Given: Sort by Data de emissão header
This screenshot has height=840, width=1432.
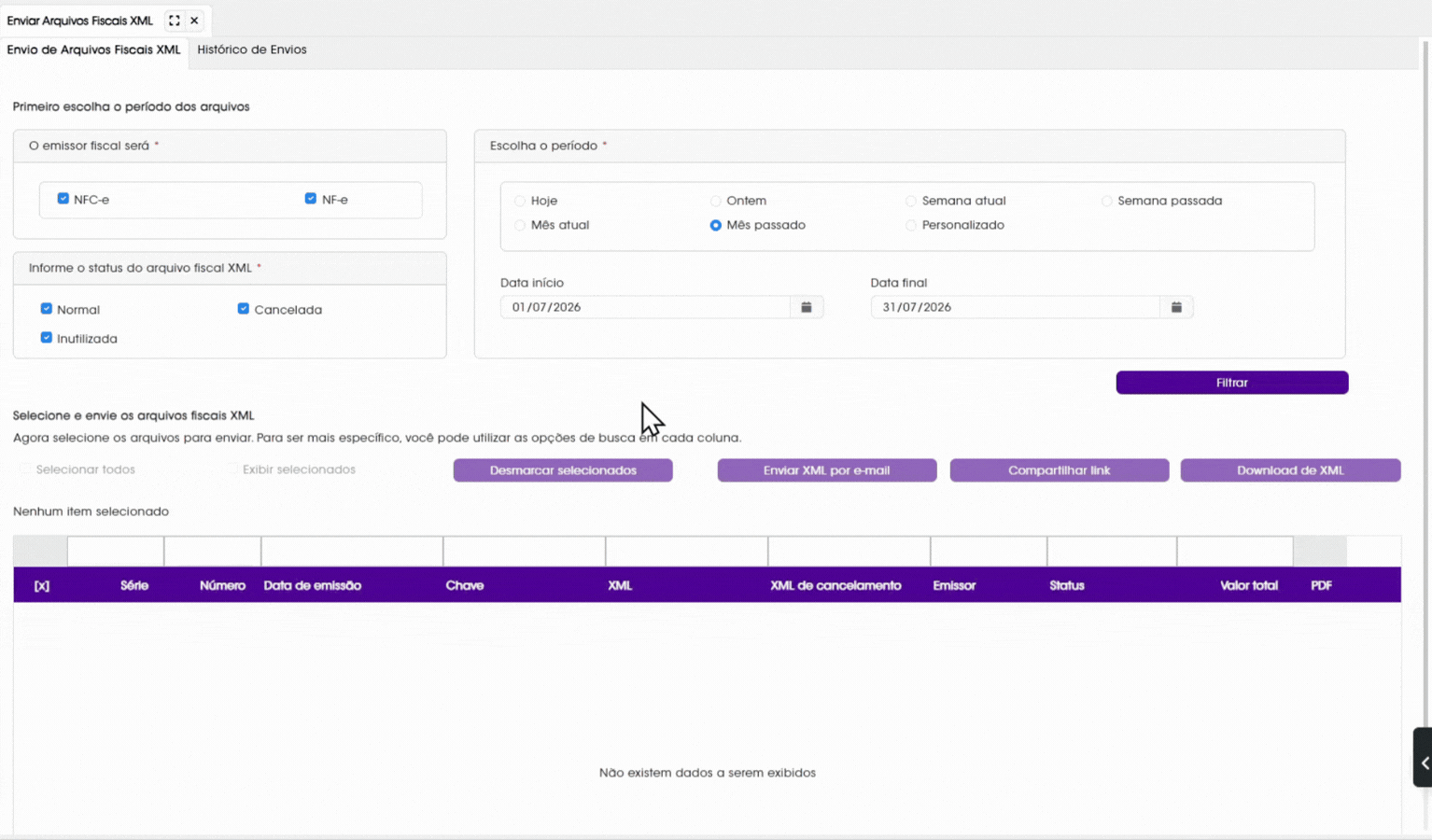Looking at the screenshot, I should coord(313,585).
